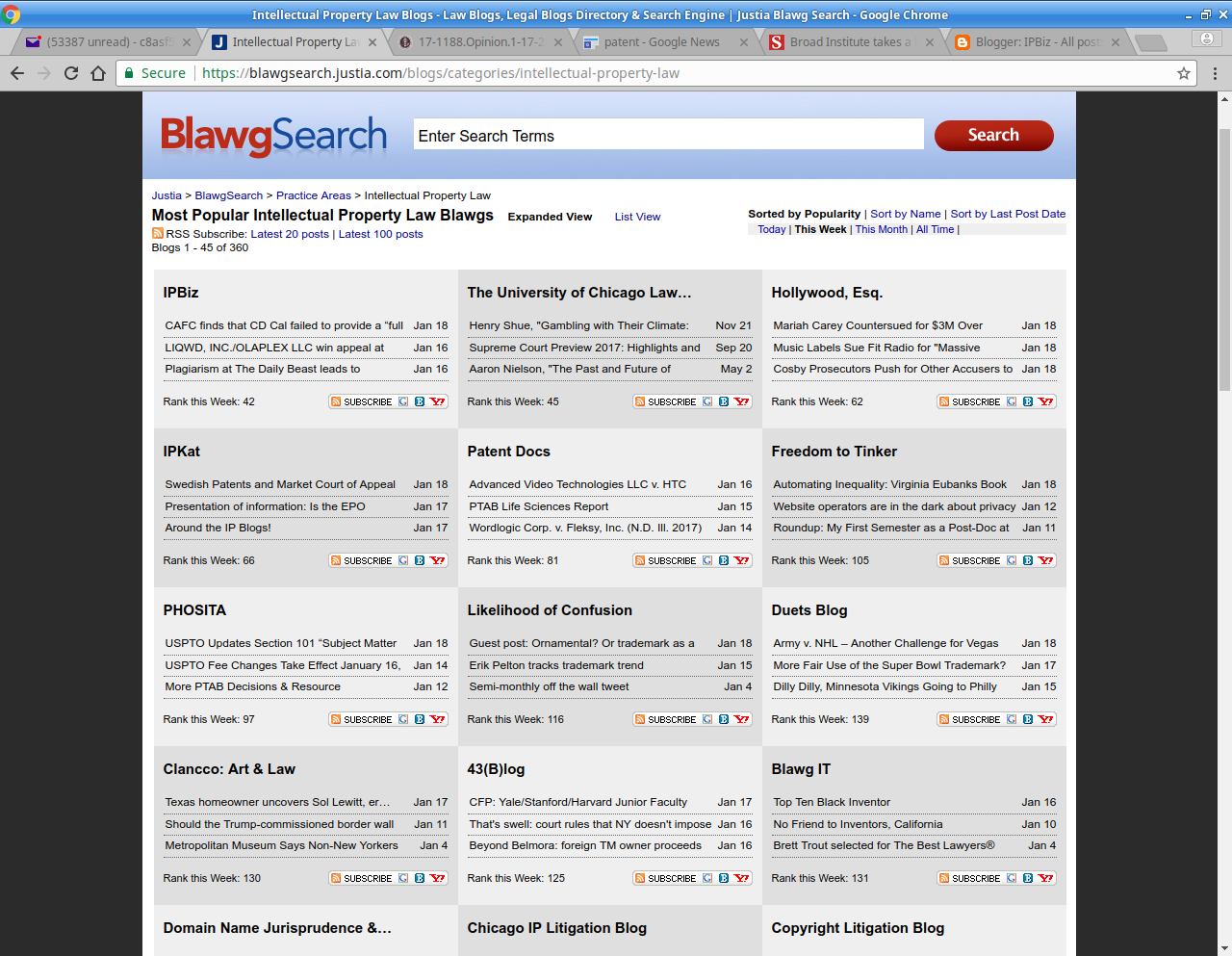Close the Google News tab

pos(744,42)
